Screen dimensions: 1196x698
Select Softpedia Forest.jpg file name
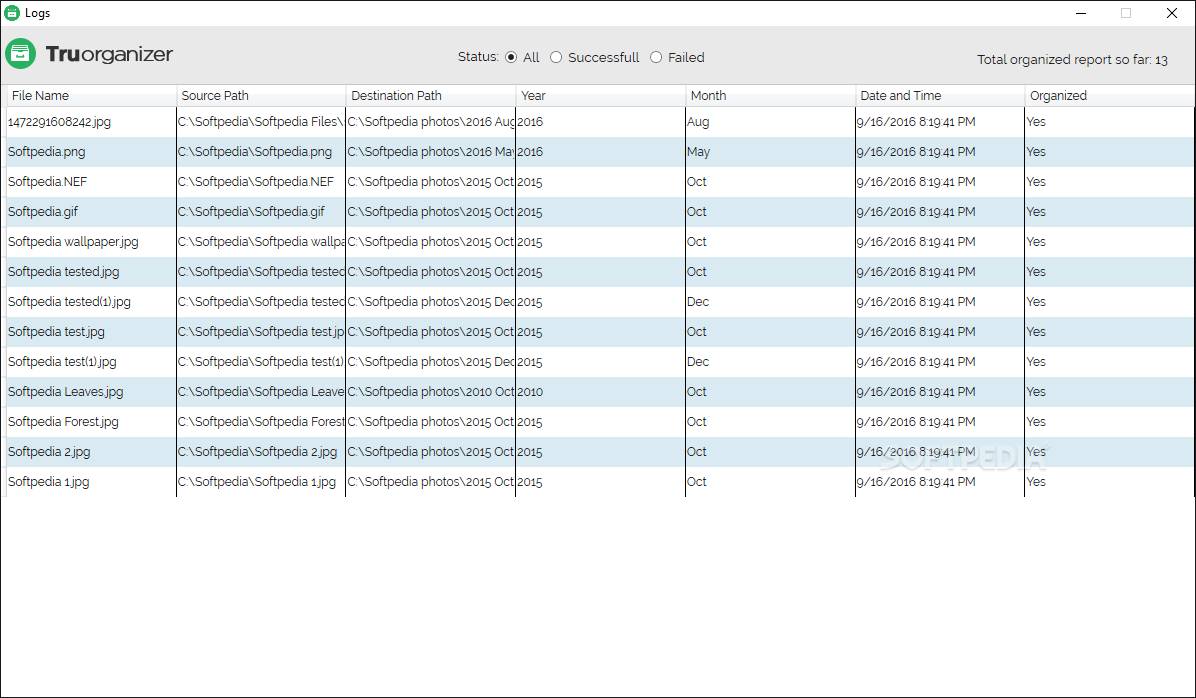63,422
